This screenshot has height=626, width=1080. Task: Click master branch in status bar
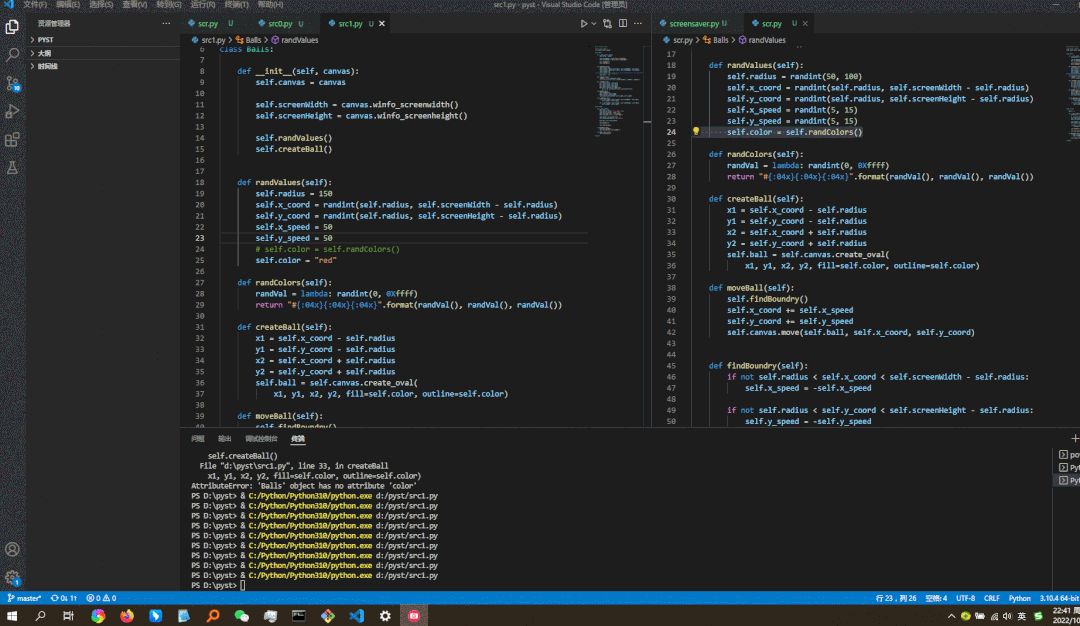(x=24, y=598)
